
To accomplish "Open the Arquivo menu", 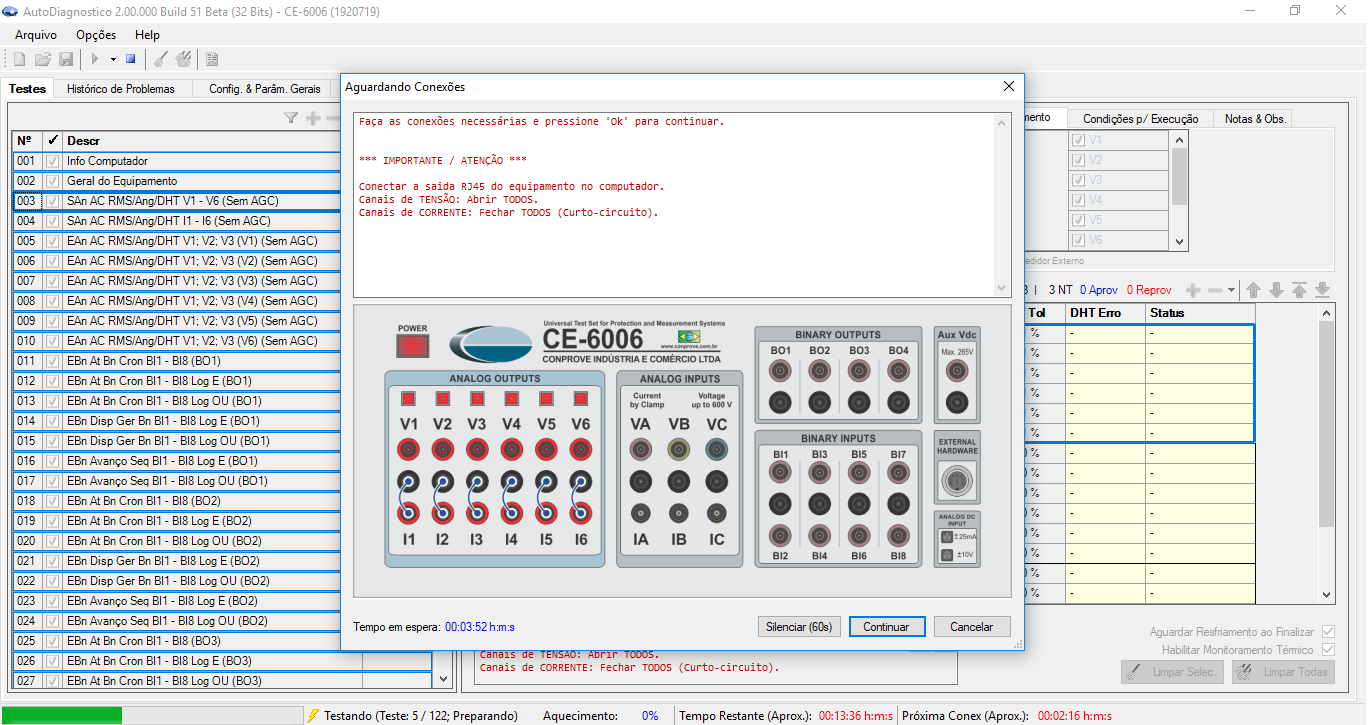I will pyautogui.click(x=36, y=35).
